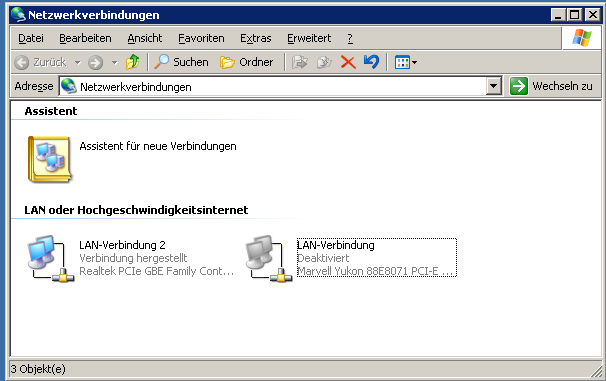Click the Netzwerkverbindungen title bar icon
606x381 pixels.
click(x=18, y=15)
